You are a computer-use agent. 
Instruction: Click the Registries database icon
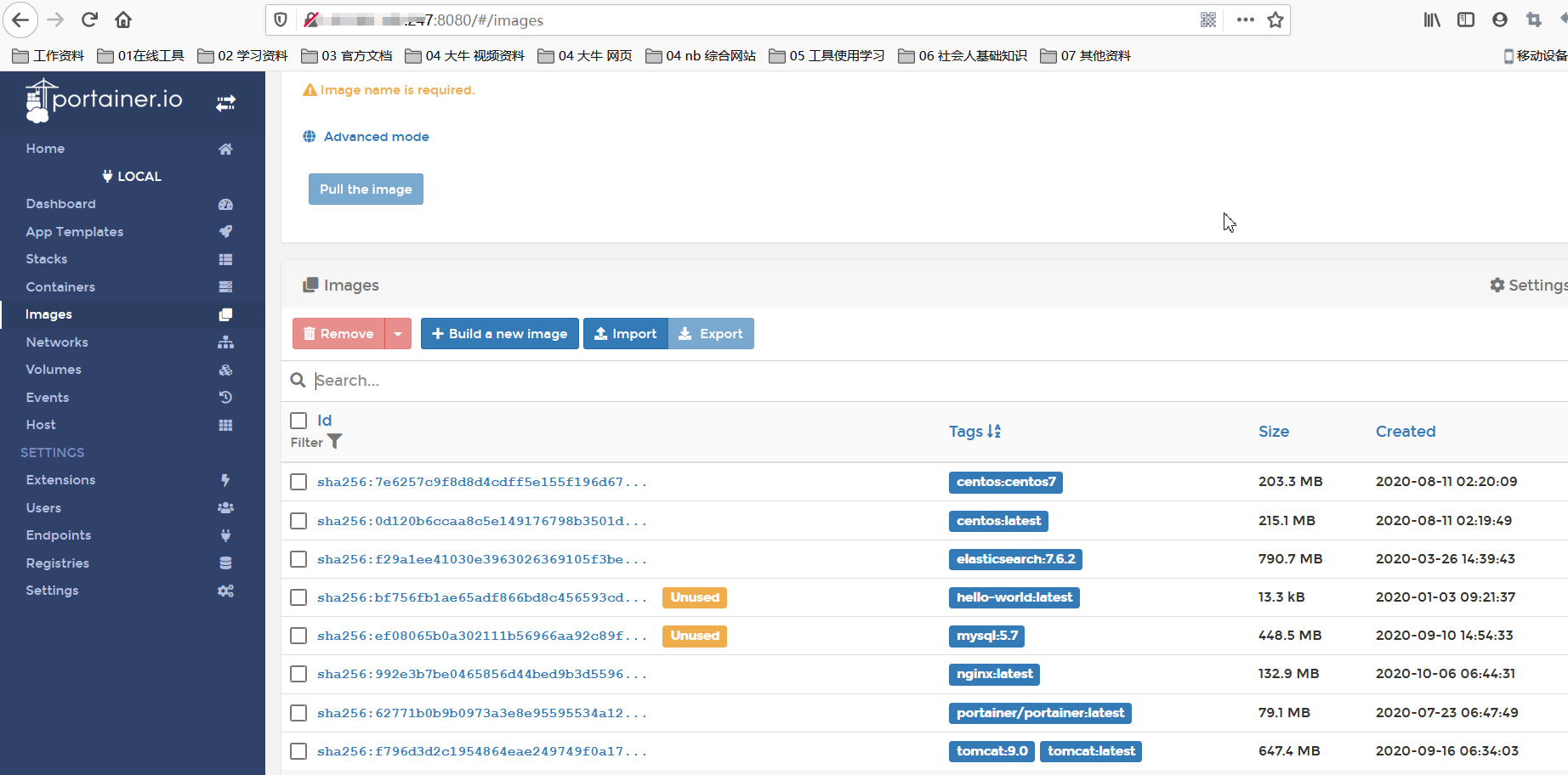click(225, 563)
